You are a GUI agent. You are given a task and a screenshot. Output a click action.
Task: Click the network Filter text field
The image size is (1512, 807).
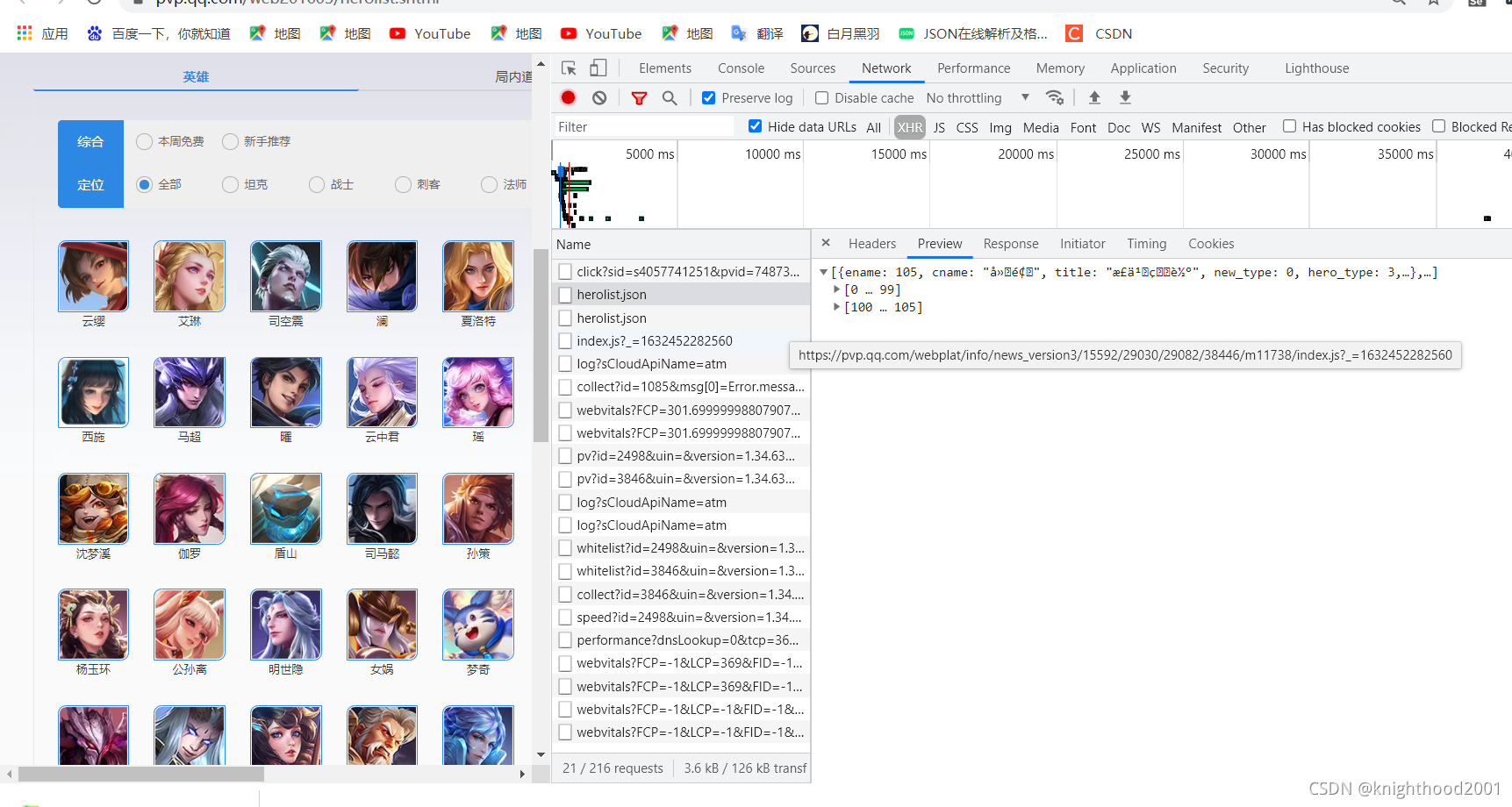point(644,127)
